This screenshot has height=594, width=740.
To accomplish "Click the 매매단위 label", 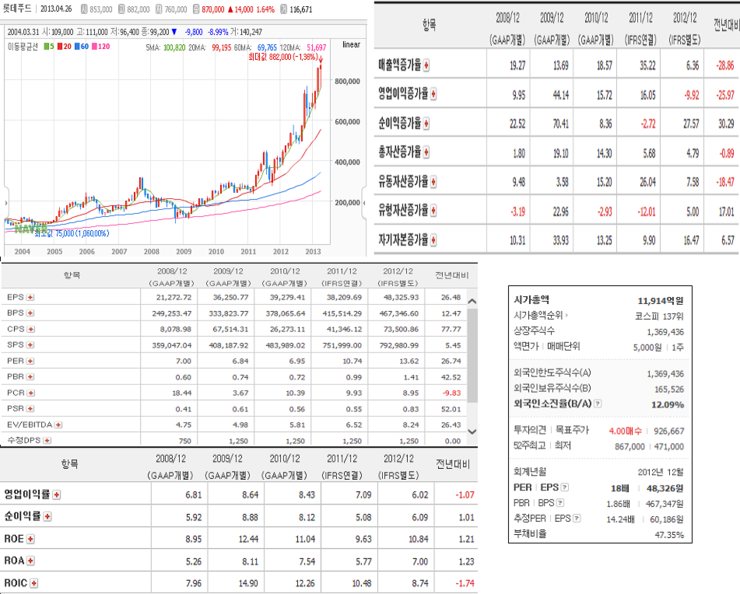I will pos(563,346).
